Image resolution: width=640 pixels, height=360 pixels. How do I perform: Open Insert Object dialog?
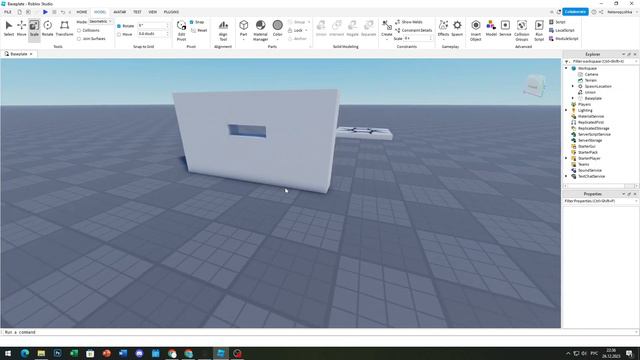pos(476,30)
